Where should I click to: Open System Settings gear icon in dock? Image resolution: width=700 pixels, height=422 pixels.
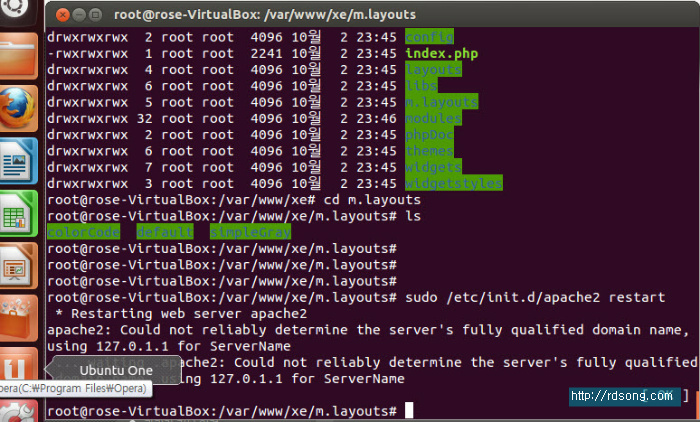tap(17, 412)
